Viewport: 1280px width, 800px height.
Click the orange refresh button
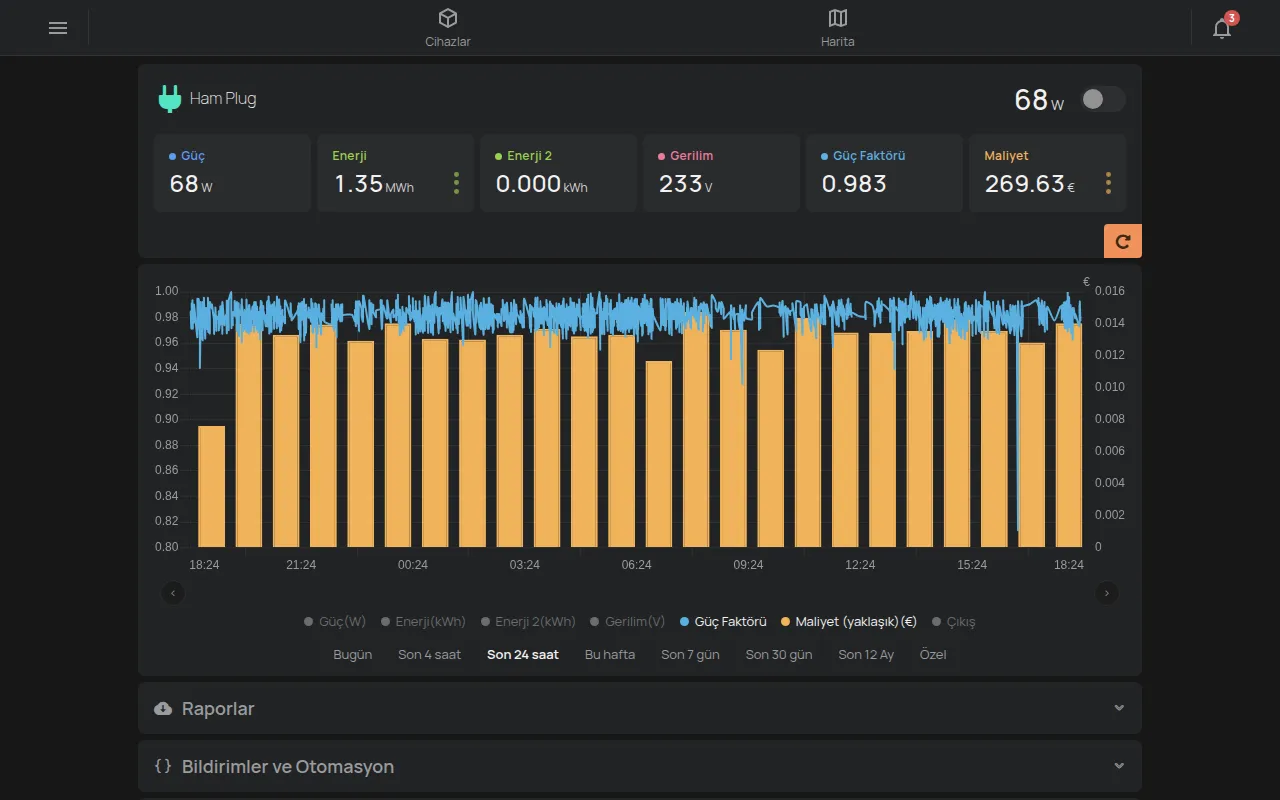point(1123,241)
